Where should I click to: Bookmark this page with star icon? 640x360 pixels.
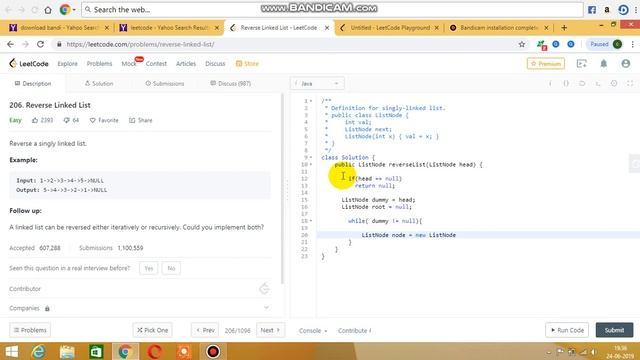click(522, 44)
